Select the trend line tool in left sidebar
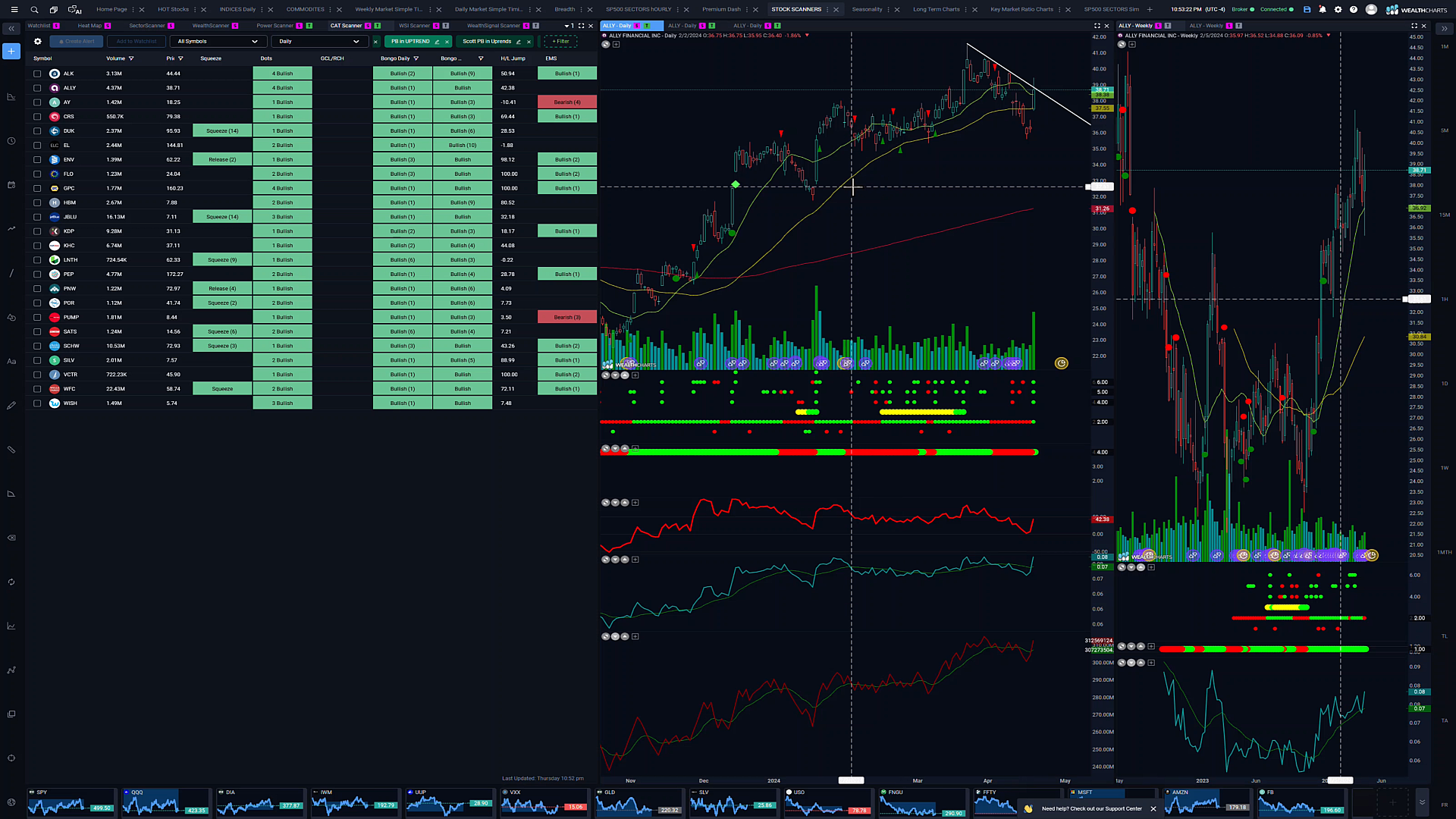The width and height of the screenshot is (1456, 819). pos(11,229)
